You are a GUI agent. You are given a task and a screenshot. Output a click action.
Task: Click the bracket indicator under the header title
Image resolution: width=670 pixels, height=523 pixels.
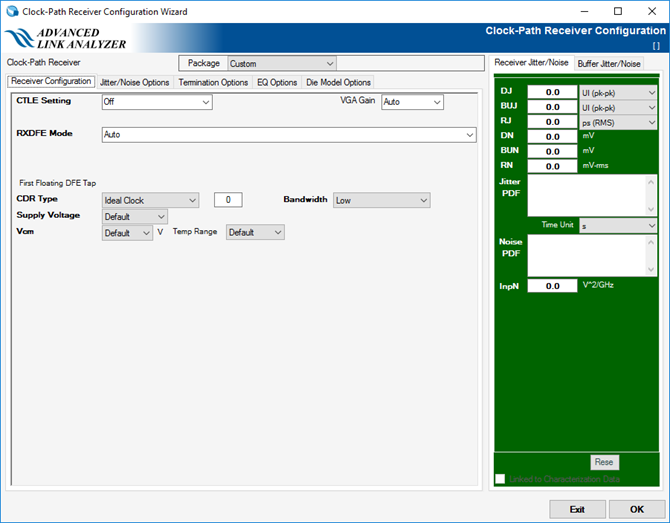point(656,46)
